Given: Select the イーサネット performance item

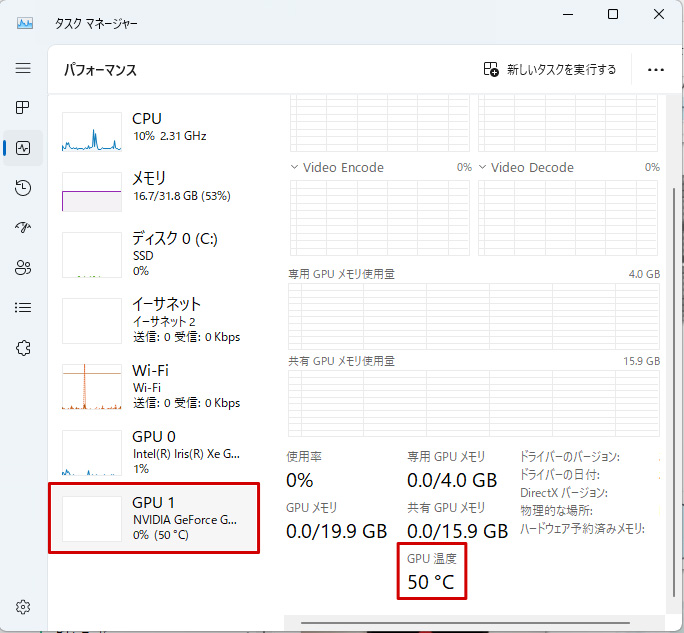Looking at the screenshot, I should (154, 319).
